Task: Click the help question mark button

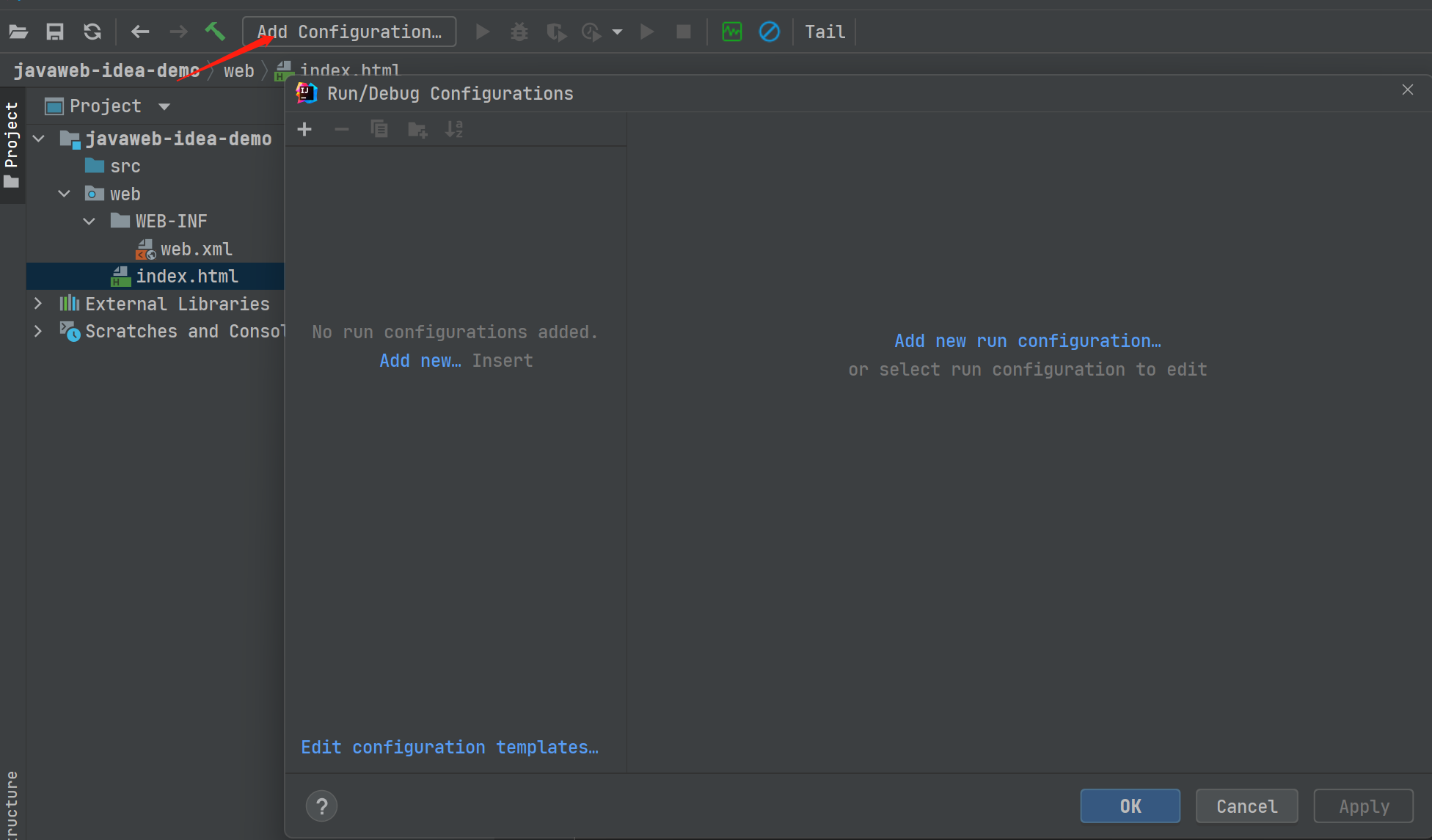Action: pos(321,806)
